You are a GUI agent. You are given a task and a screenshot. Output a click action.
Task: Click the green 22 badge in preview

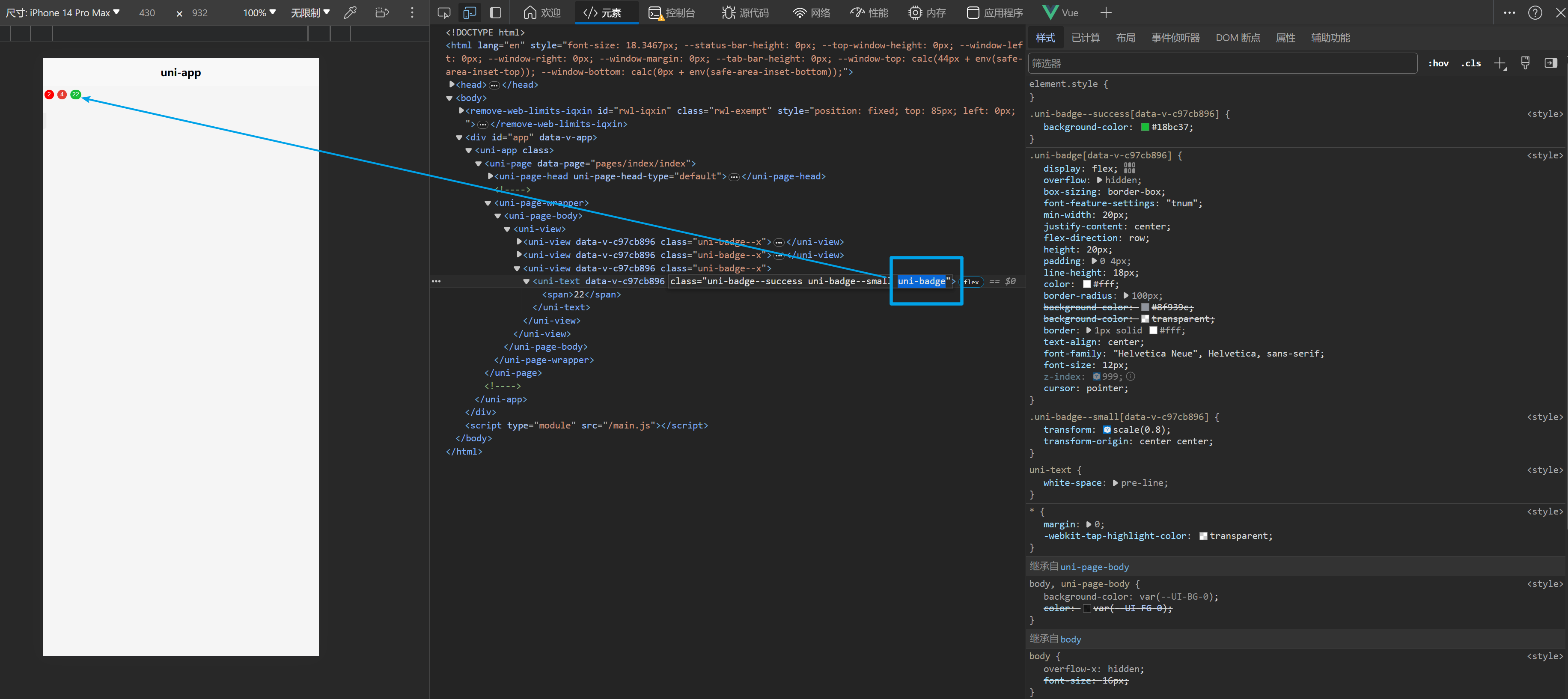(x=75, y=94)
